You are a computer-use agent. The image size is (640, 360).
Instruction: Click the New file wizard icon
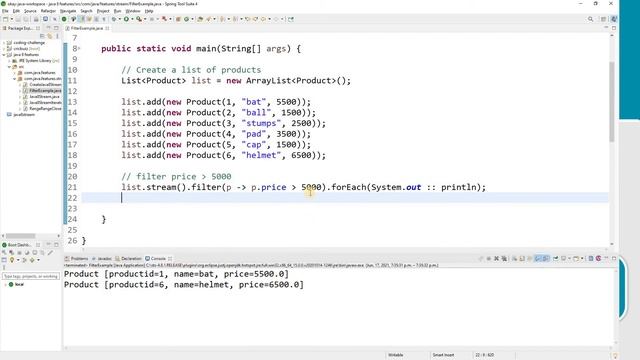click(5, 19)
